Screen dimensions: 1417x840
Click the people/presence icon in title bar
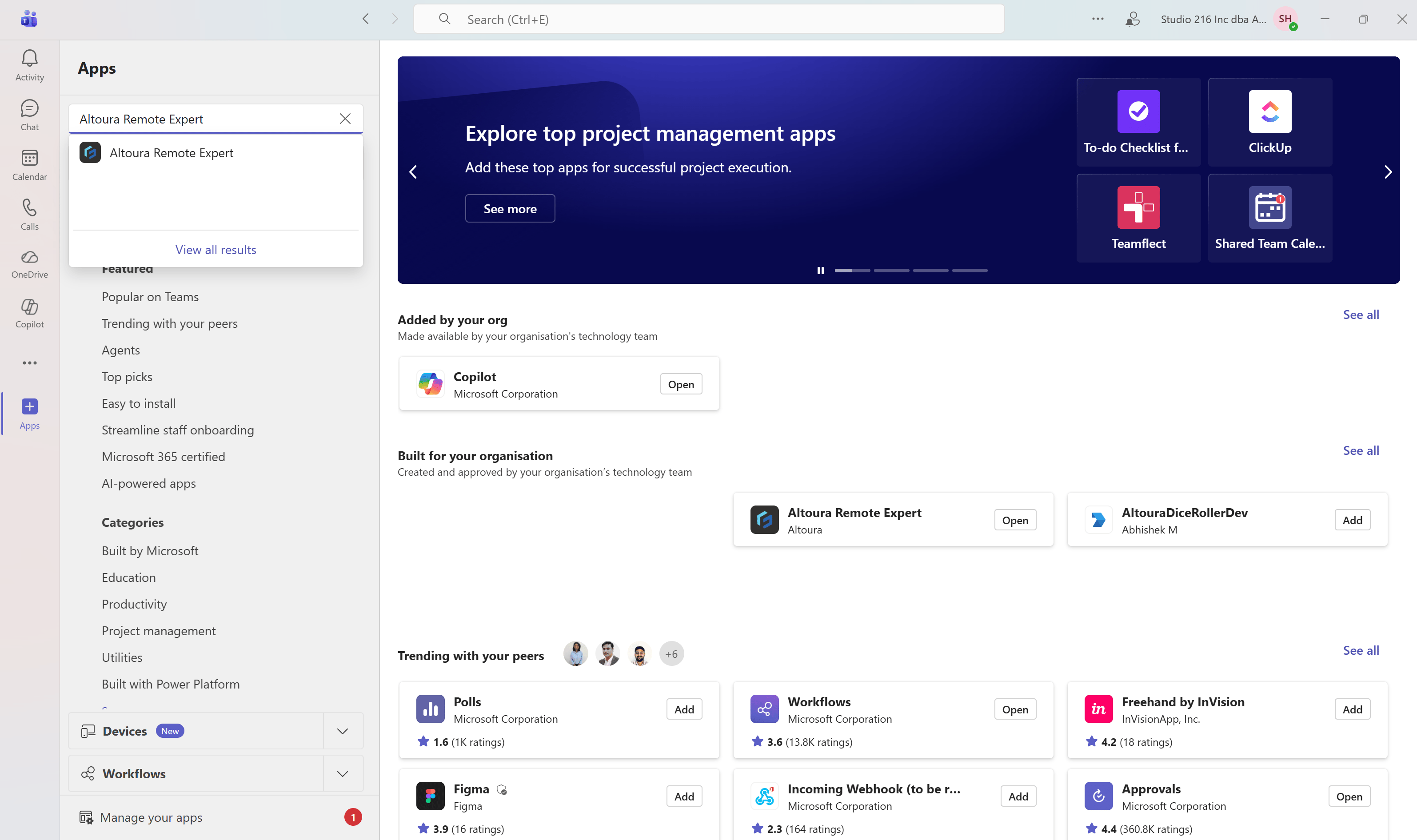pos(1132,19)
